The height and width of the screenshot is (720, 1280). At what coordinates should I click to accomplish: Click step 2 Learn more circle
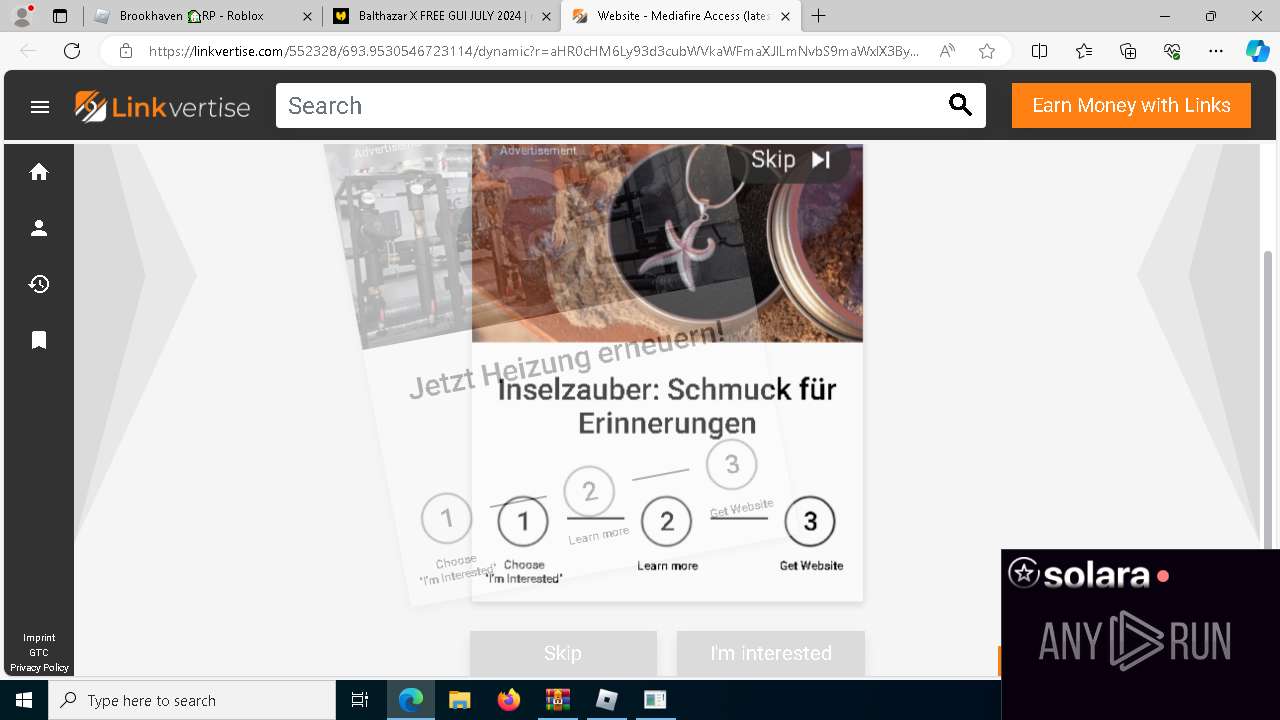pyautogui.click(x=666, y=522)
